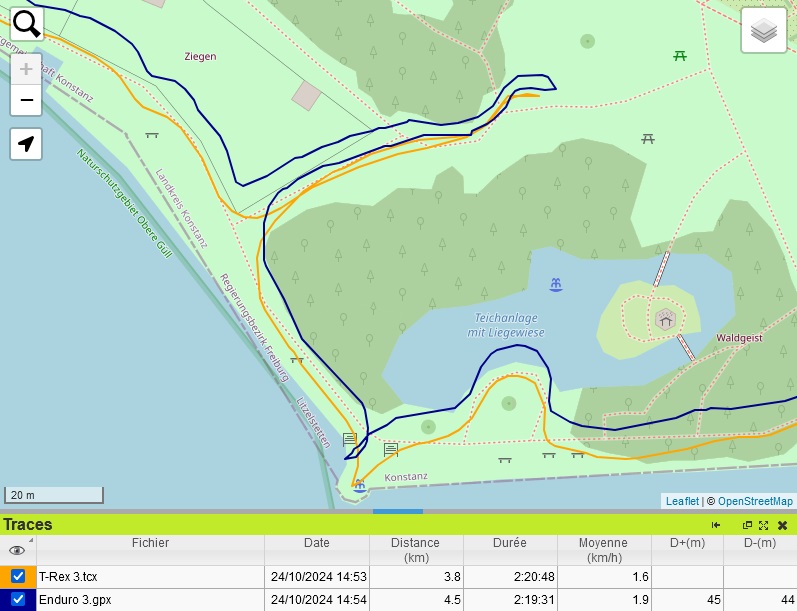Open the OpenStreetMap attribution link

tap(755, 501)
